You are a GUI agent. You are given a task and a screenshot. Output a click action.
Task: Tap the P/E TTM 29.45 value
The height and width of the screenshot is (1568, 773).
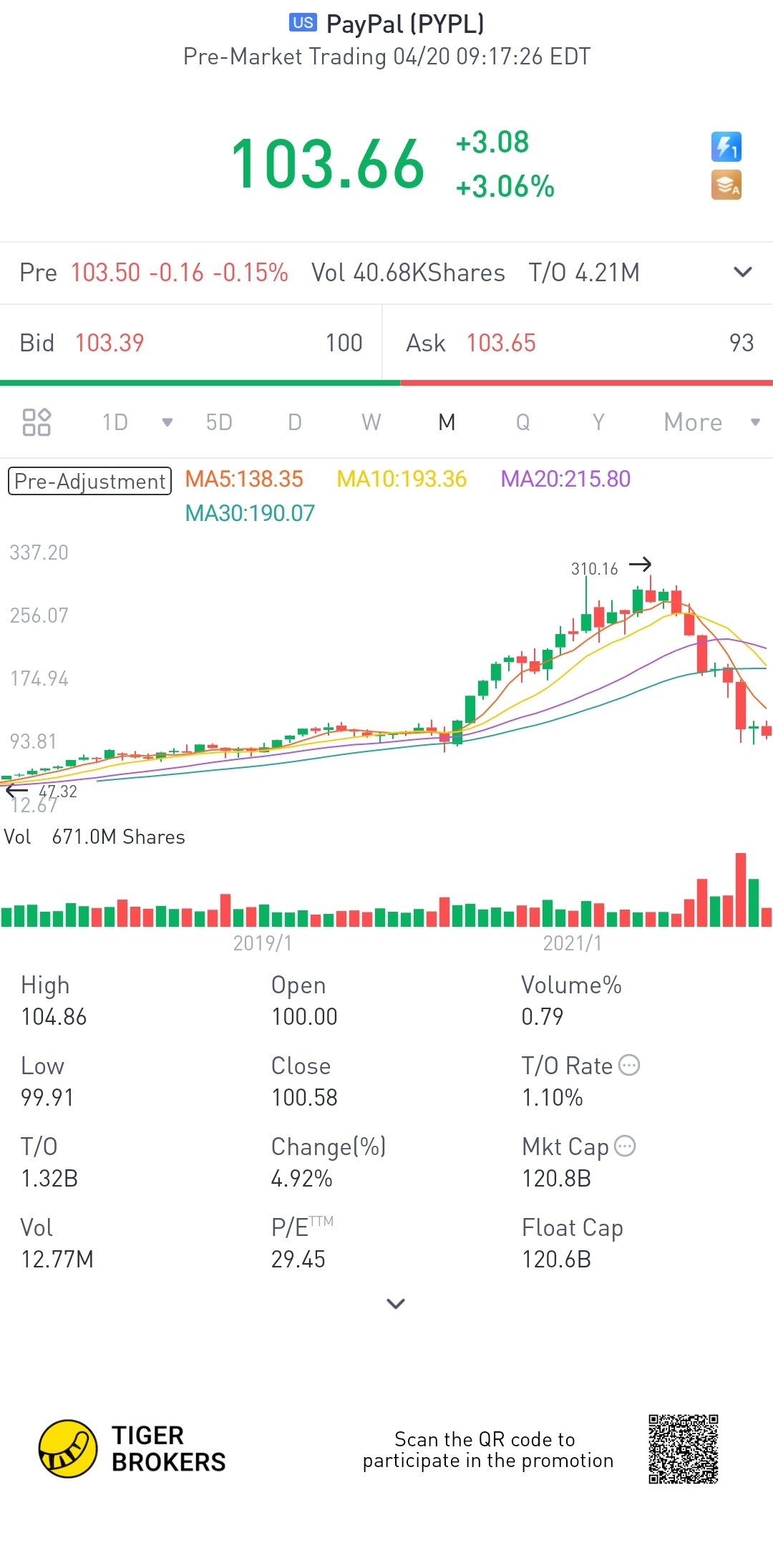coord(298,1259)
